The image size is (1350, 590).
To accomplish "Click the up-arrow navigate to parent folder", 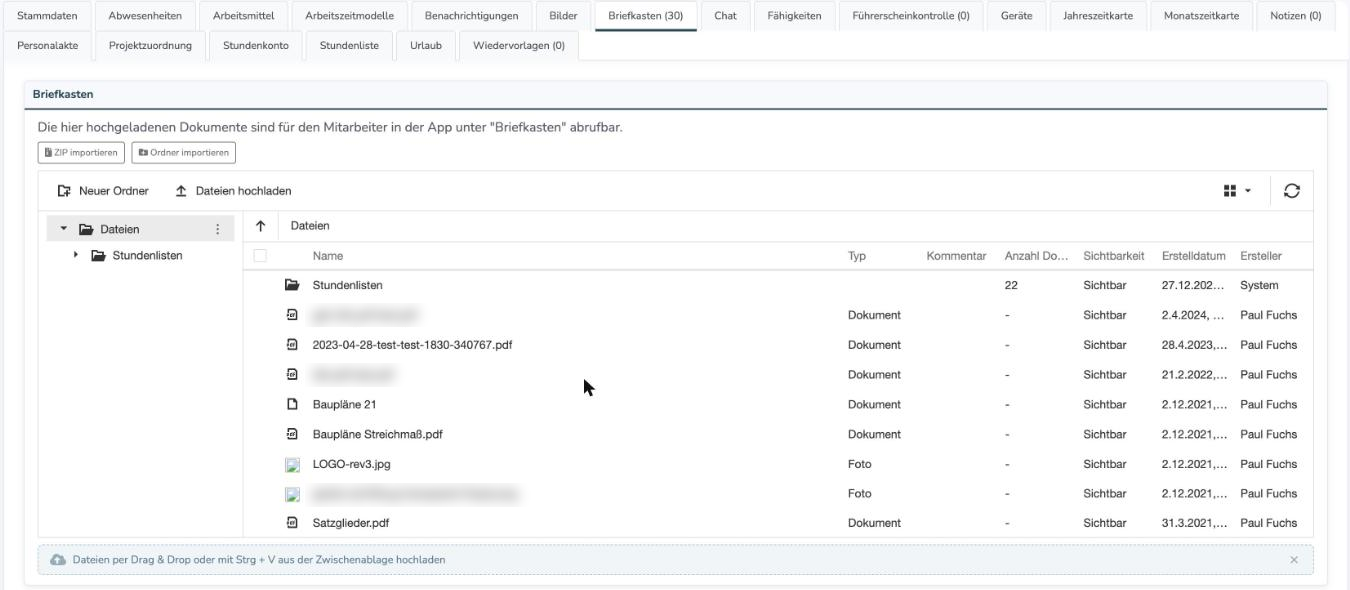I will coord(261,227).
